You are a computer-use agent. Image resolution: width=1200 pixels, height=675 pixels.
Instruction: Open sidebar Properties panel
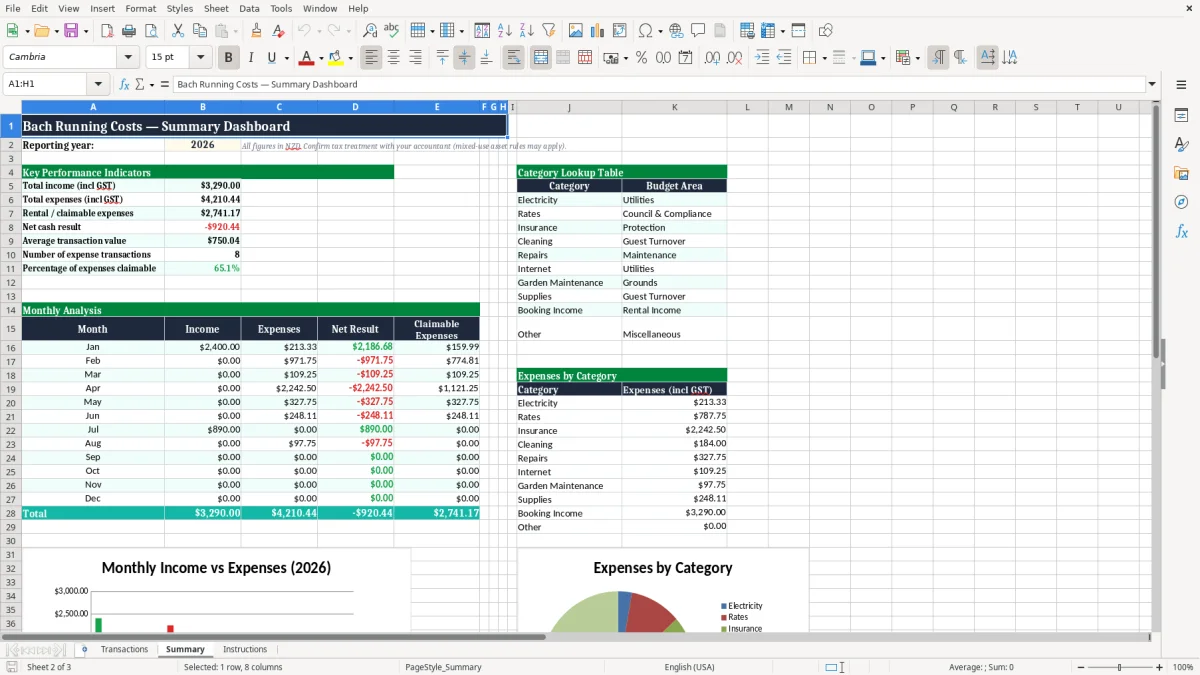tap(1181, 116)
